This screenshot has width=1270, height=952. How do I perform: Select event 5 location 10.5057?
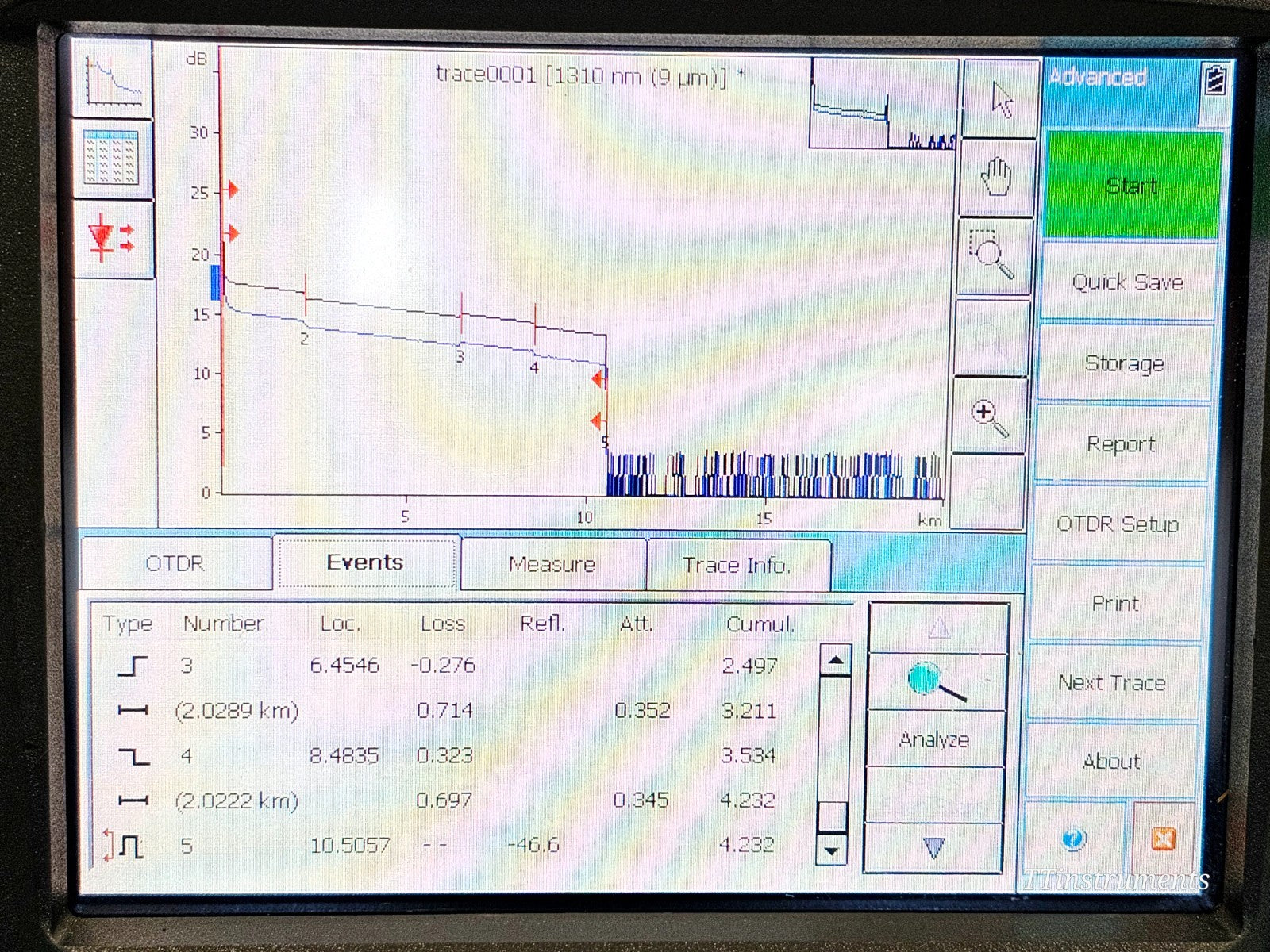350,846
